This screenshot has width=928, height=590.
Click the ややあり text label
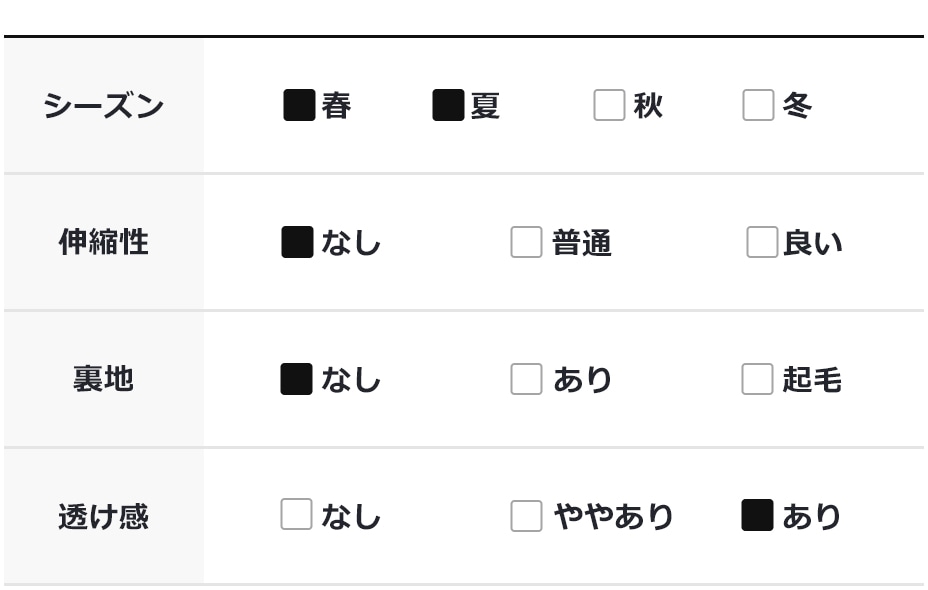pyautogui.click(x=613, y=516)
